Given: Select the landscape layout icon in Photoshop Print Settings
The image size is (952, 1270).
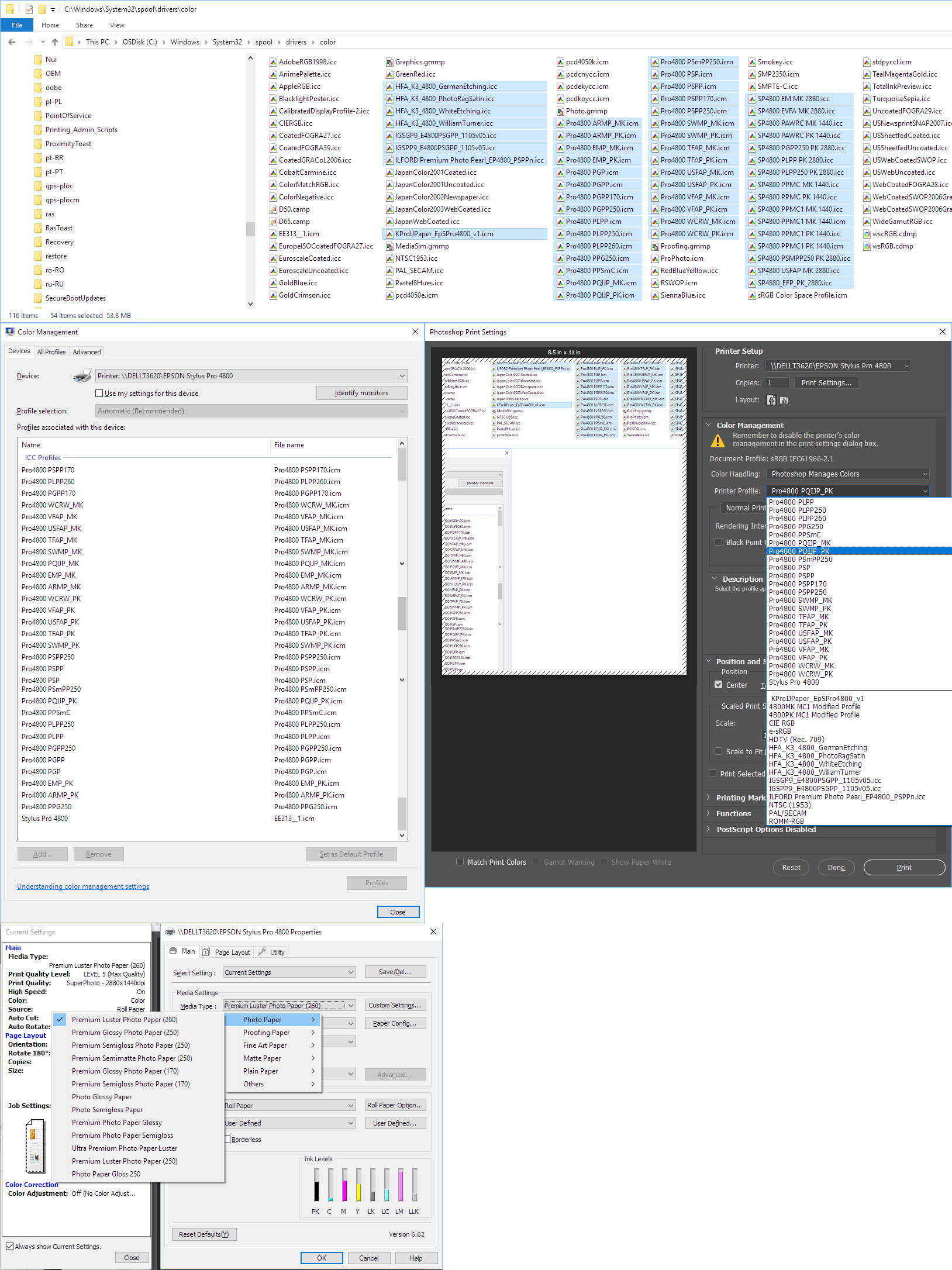Looking at the screenshot, I should coord(784,400).
